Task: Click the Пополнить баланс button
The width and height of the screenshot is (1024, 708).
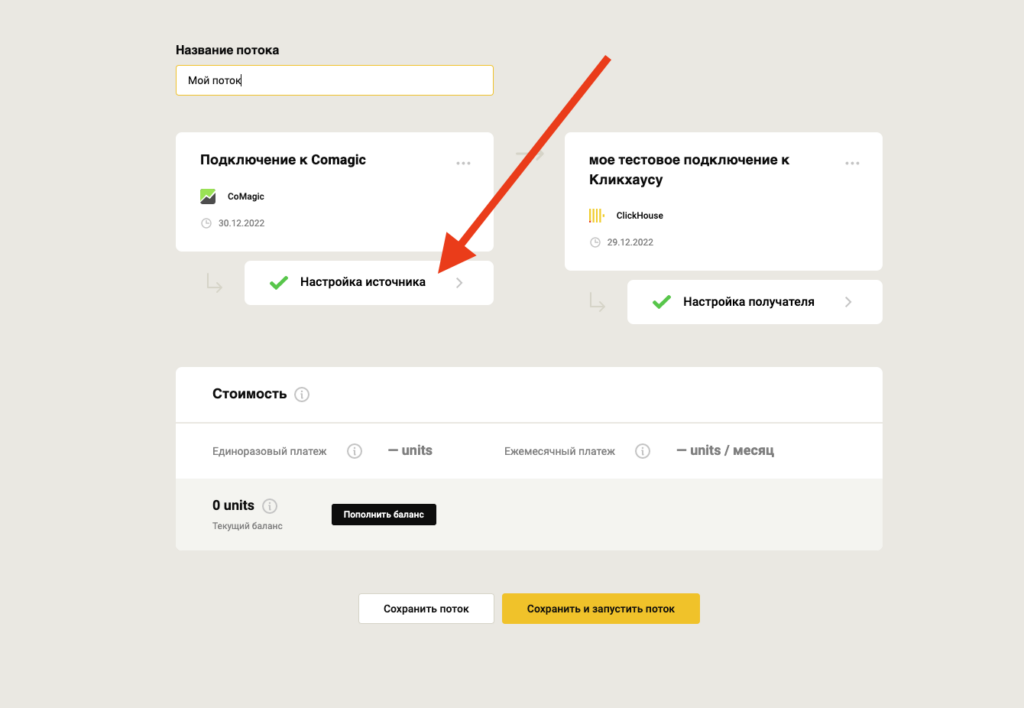Action: click(x=384, y=514)
